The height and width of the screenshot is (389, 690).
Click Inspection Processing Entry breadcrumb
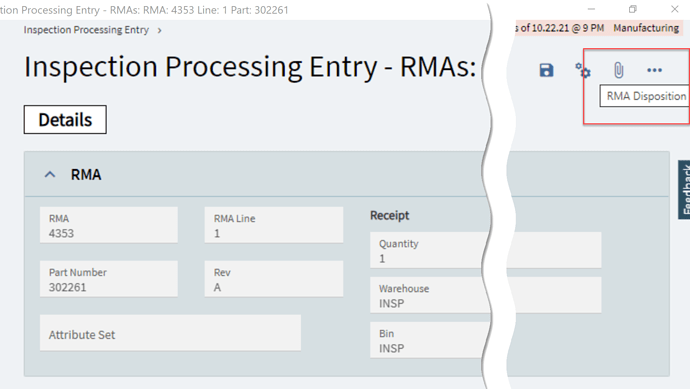[x=86, y=30]
